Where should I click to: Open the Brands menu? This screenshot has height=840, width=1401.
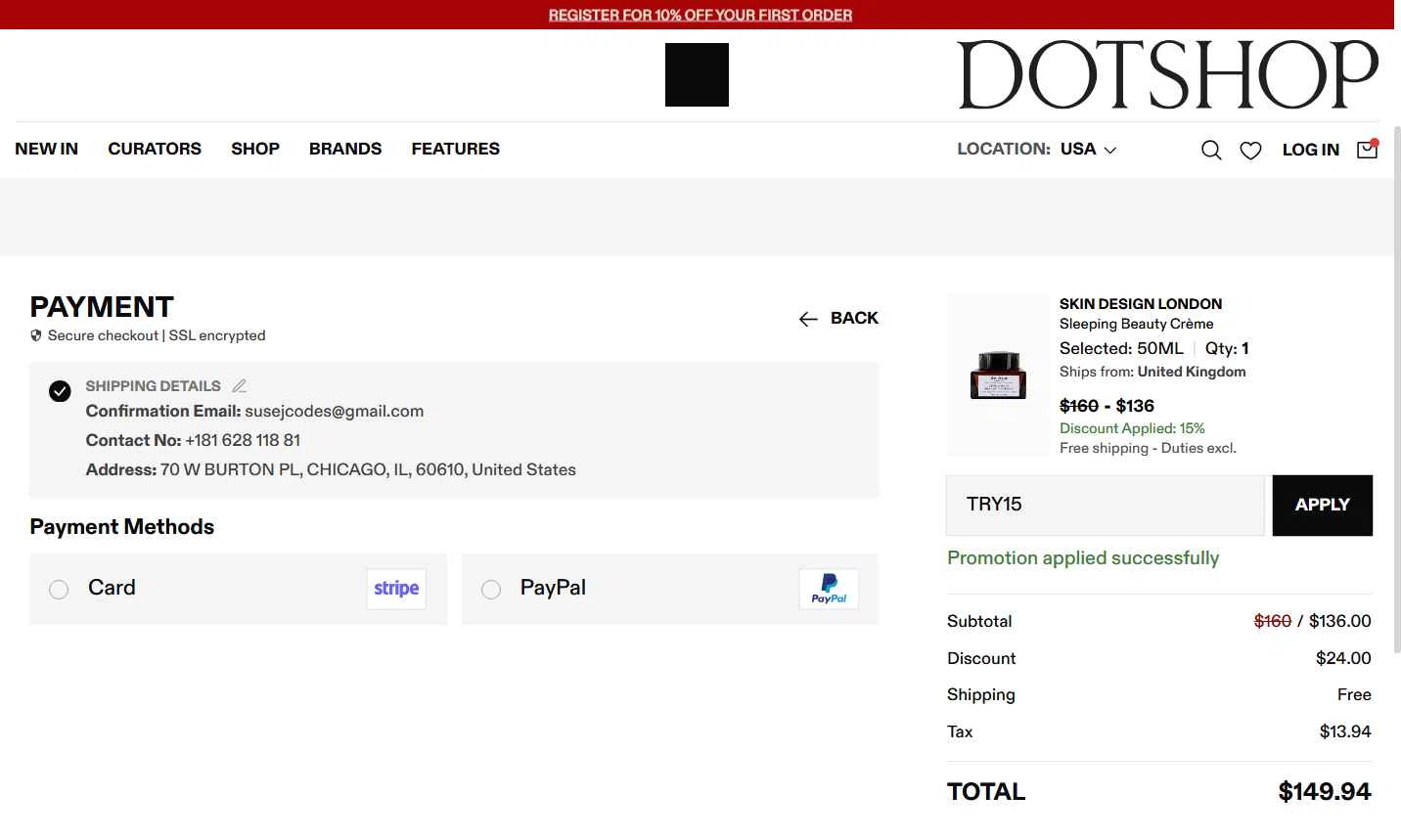coord(345,149)
